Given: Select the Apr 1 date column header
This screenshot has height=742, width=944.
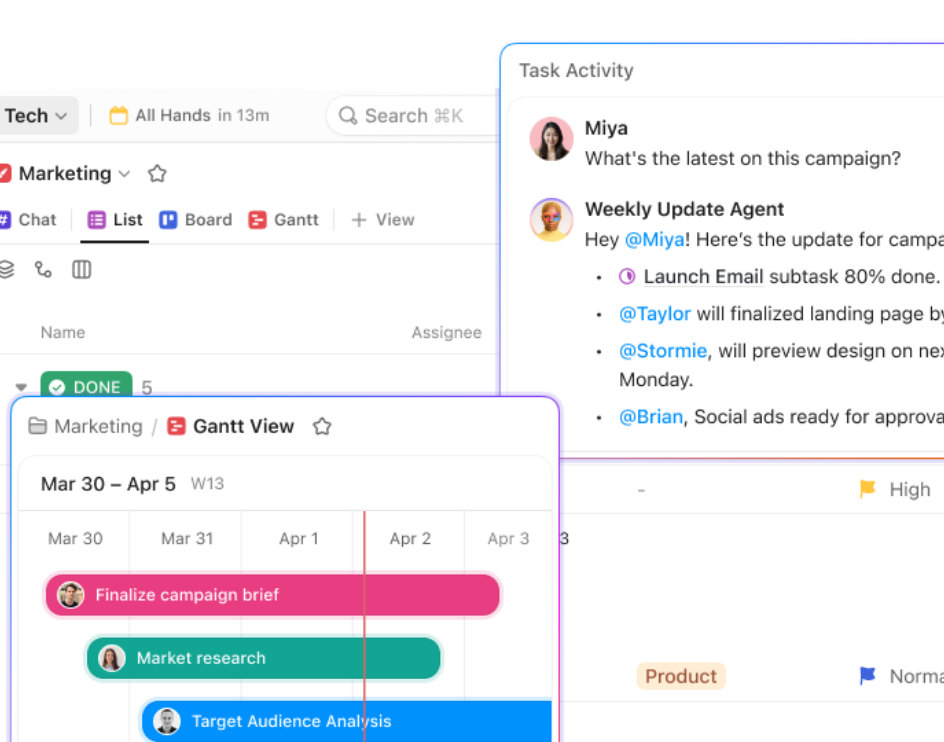Looking at the screenshot, I should 299,538.
